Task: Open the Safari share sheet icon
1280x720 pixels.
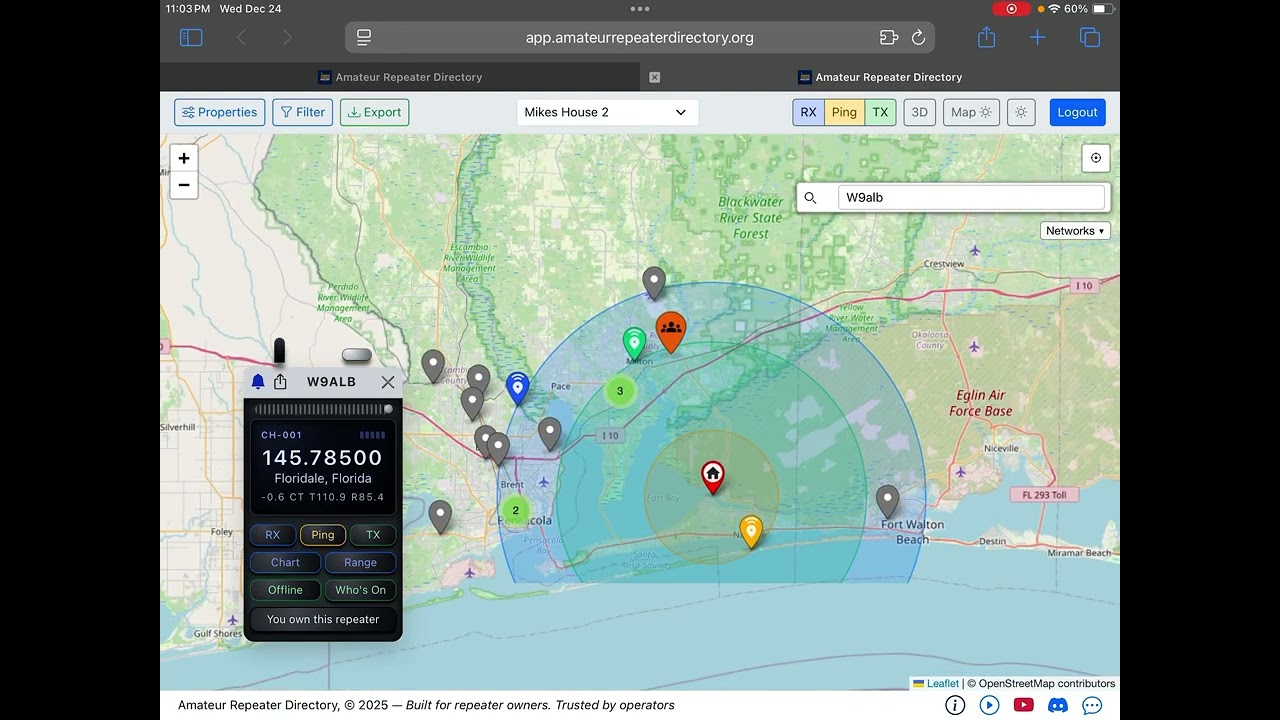Action: 986,37
